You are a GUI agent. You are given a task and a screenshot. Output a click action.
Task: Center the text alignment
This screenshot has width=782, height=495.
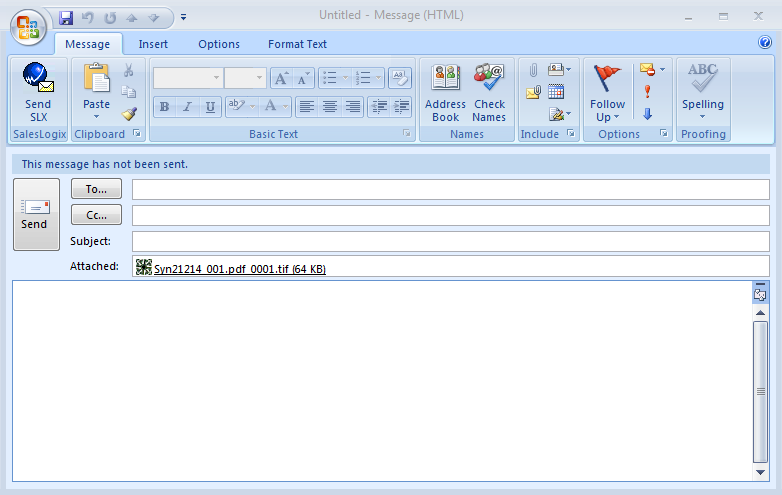pyautogui.click(x=330, y=107)
